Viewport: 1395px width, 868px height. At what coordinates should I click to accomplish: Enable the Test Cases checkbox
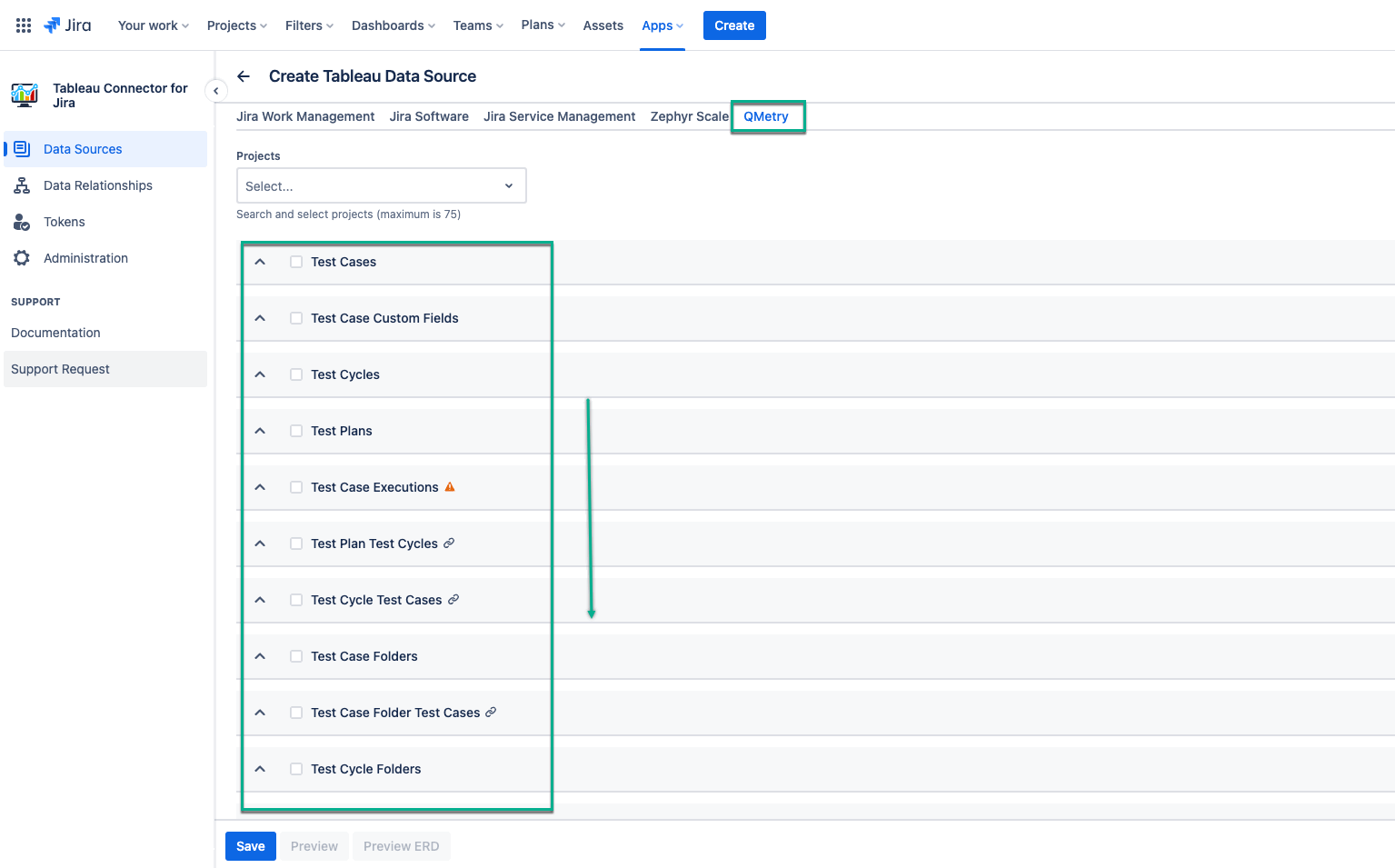296,262
